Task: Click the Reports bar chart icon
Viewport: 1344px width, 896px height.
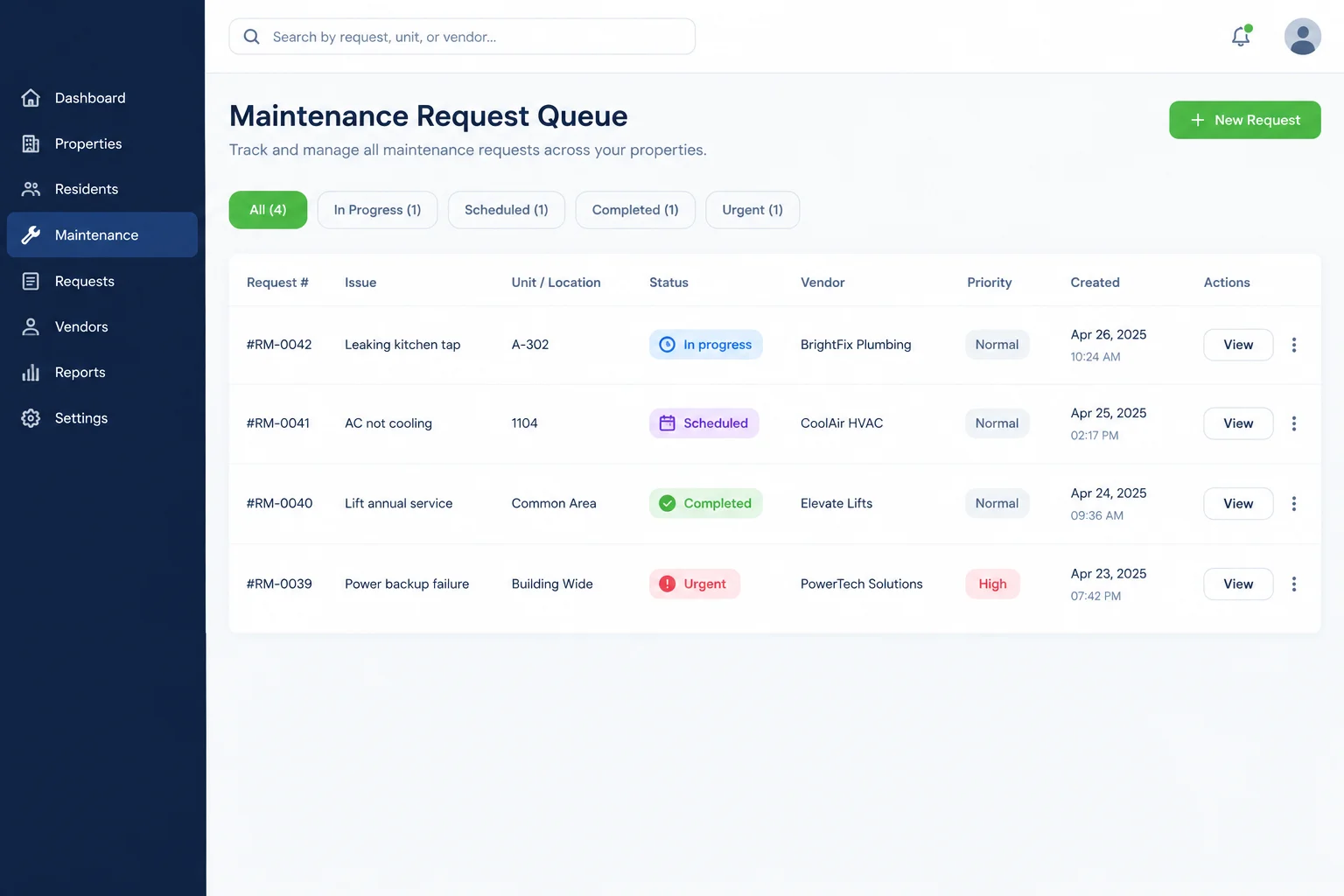Action: (x=31, y=372)
